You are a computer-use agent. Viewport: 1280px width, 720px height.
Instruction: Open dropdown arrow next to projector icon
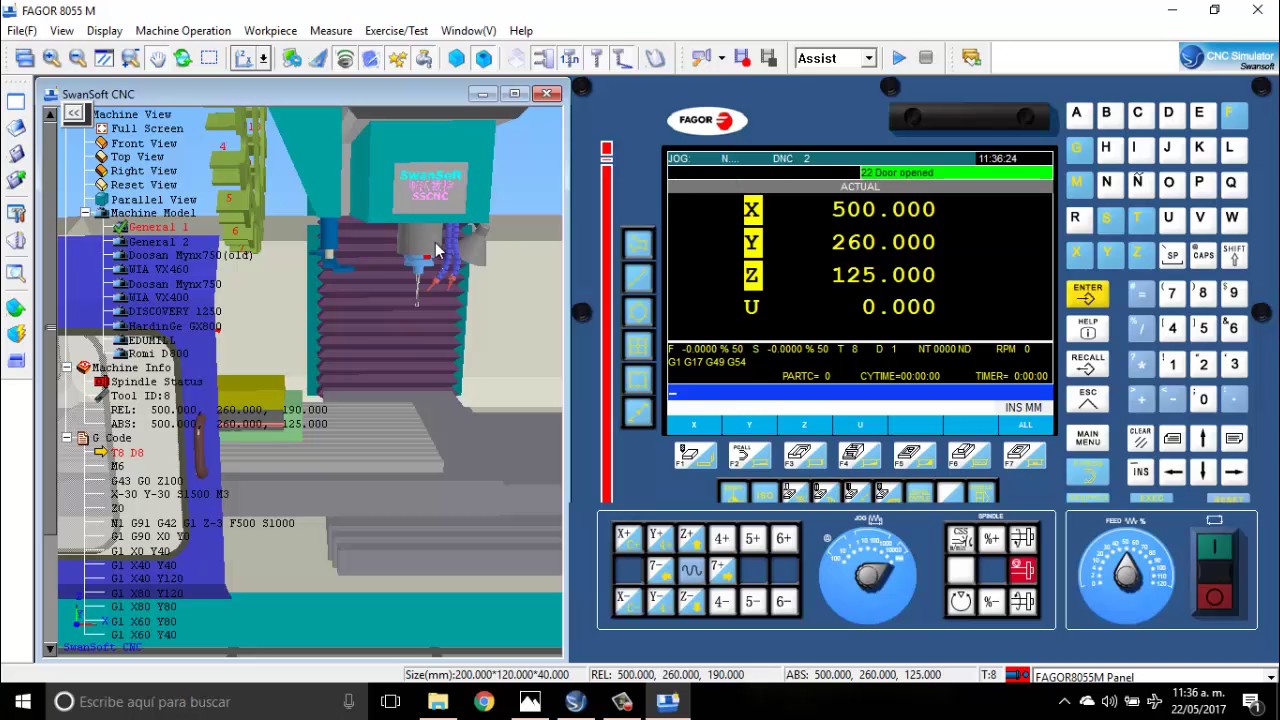click(x=721, y=58)
